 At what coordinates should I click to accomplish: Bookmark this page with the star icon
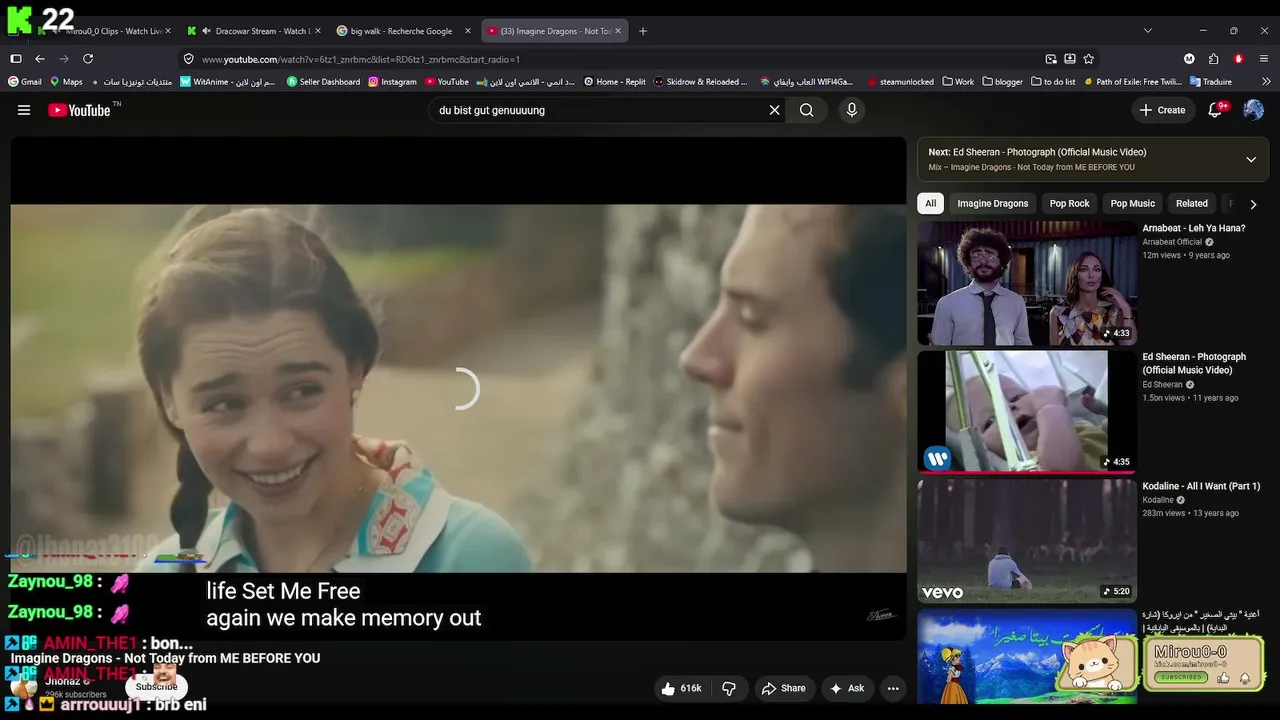(1088, 59)
